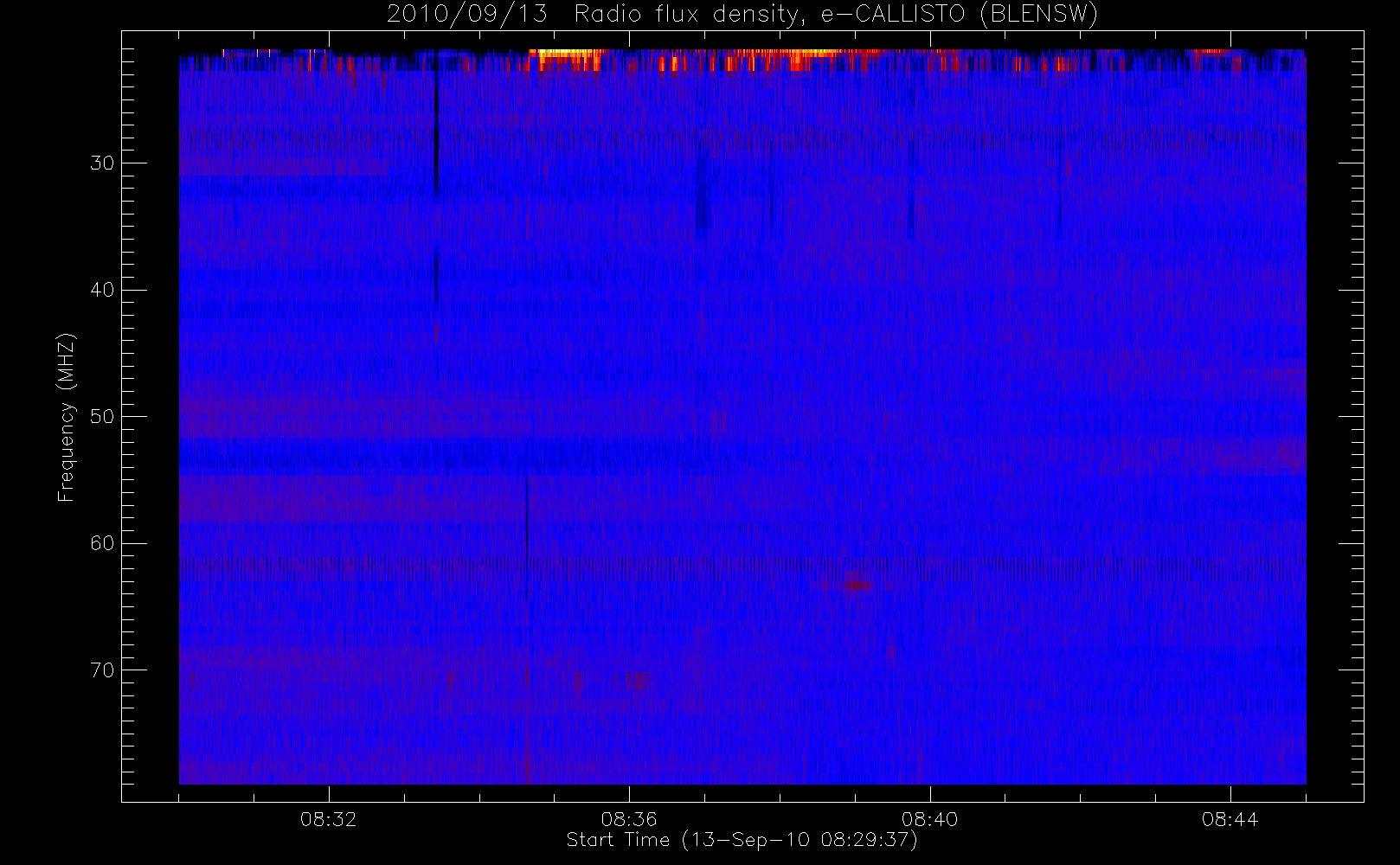Click the 'Frequency (MHZ)' axis label
This screenshot has height=865, width=1400.
click(66, 417)
